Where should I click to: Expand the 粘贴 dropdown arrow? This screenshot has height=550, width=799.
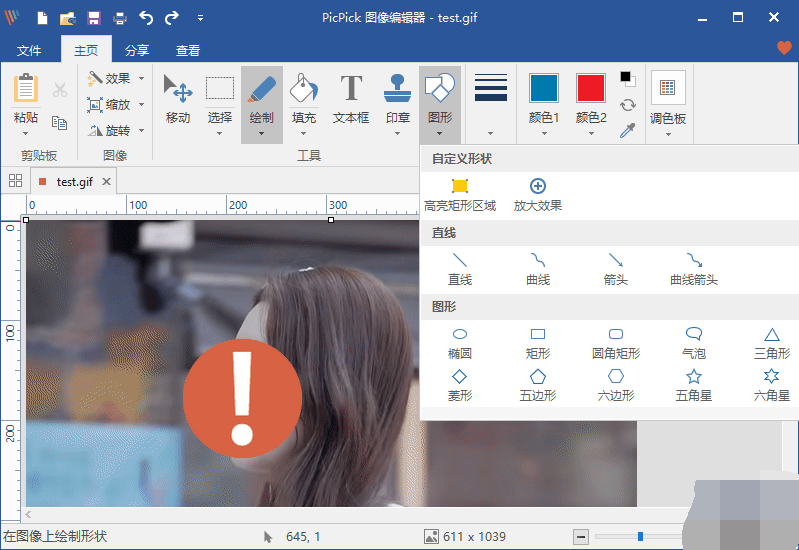coord(25,134)
